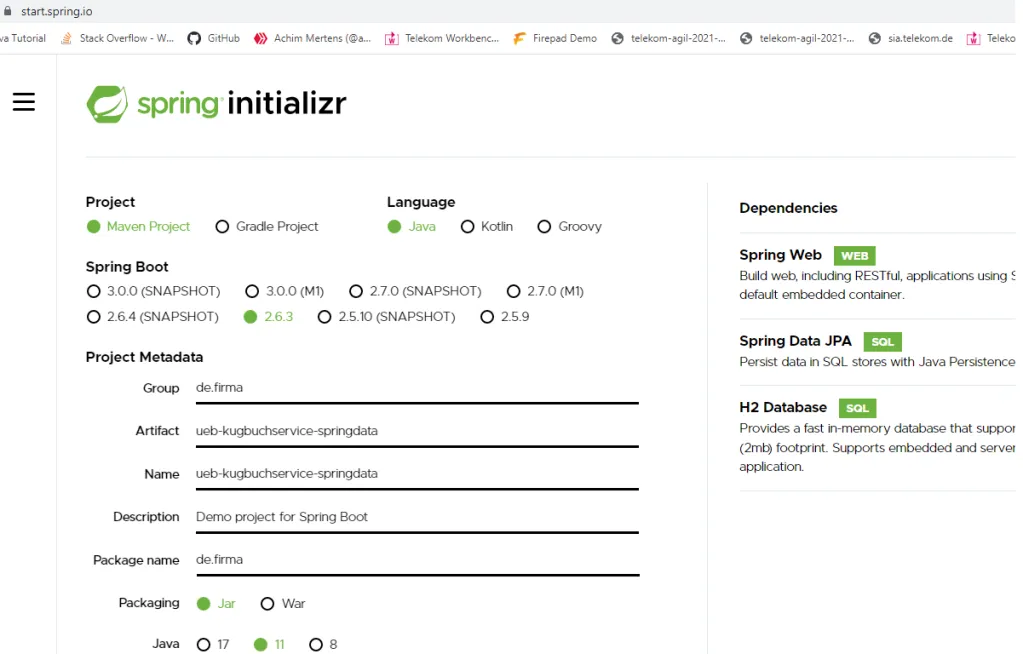Click the Dependencies heading
The height and width of the screenshot is (654, 1023).
click(788, 208)
